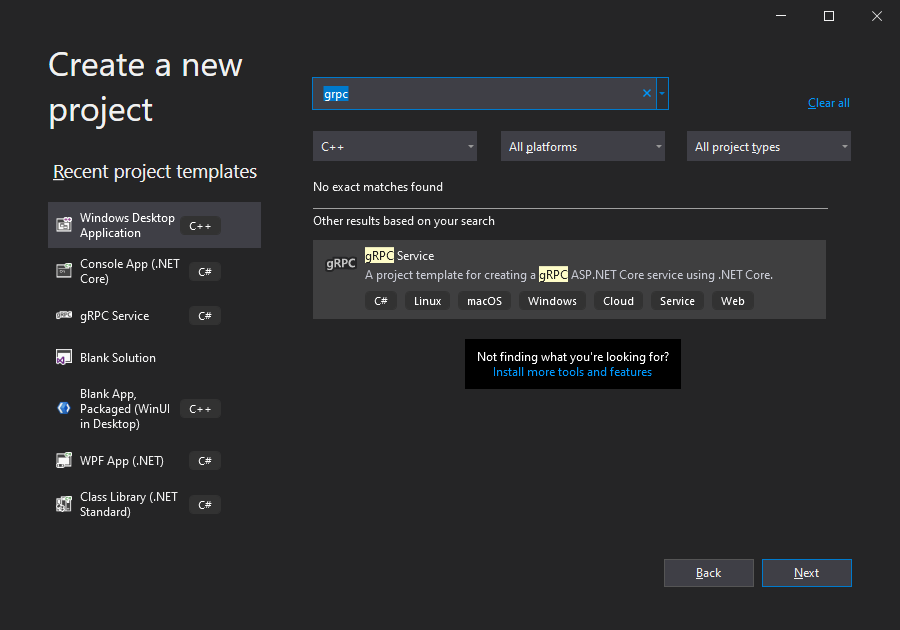Click the Class Library (.NET Standard) icon
The width and height of the screenshot is (900, 630).
coord(64,504)
